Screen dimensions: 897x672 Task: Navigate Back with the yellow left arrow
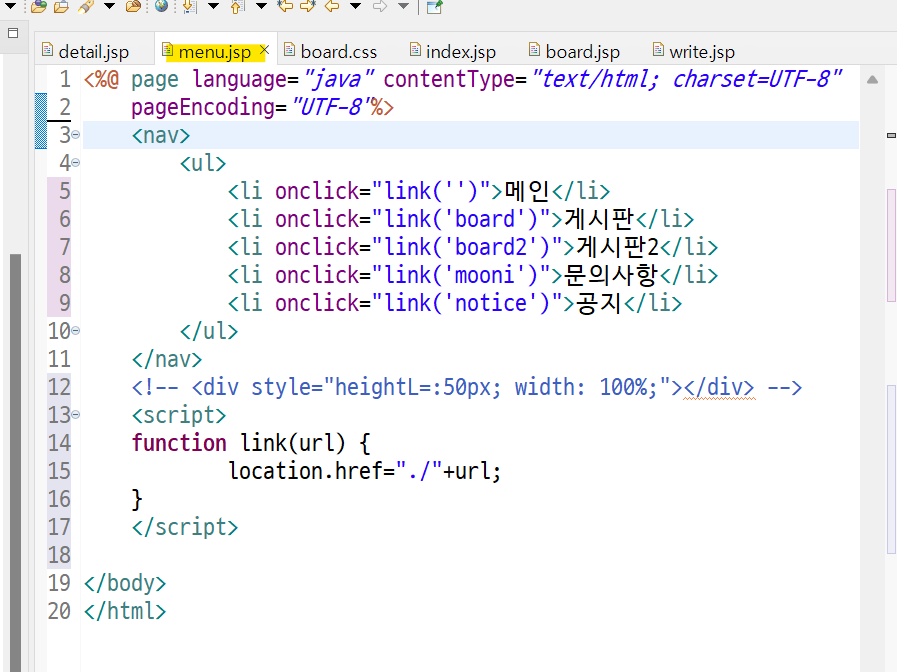click(x=332, y=6)
